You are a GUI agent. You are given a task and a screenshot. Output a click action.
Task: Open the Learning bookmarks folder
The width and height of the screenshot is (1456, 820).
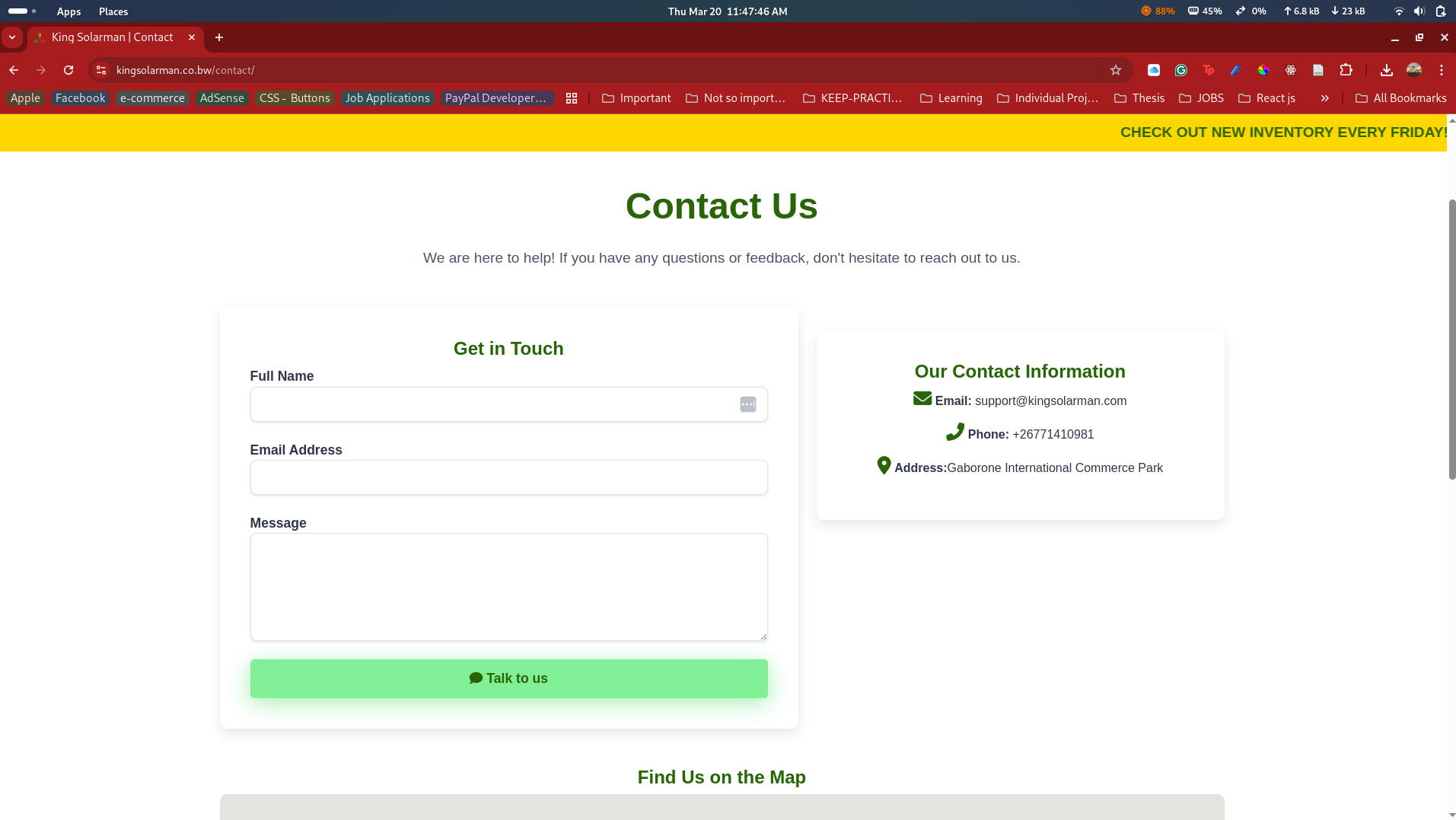[x=951, y=98]
